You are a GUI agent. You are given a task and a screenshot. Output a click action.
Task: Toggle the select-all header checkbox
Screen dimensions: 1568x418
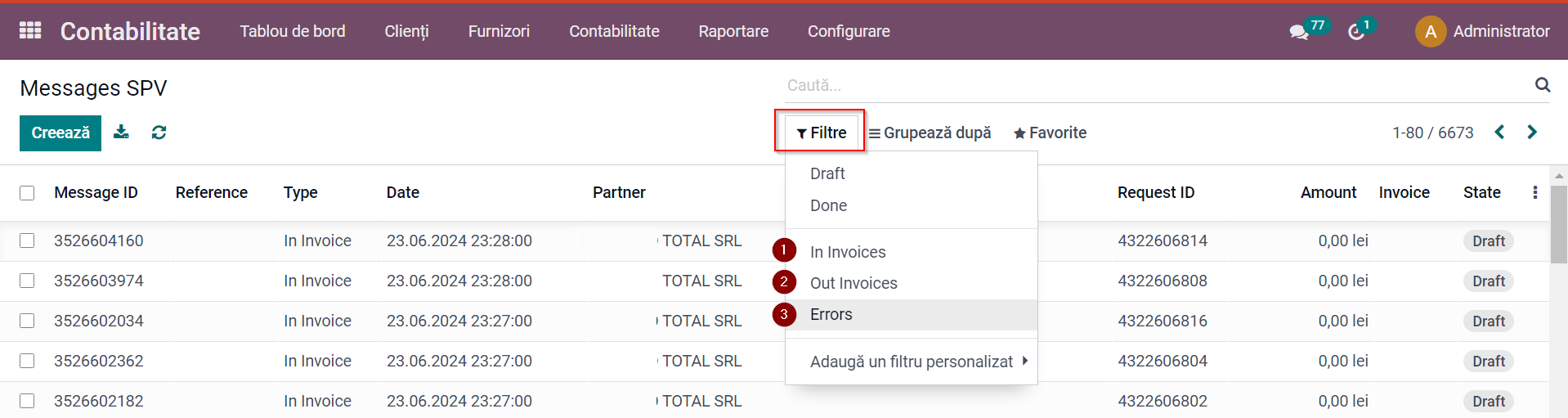[x=27, y=193]
